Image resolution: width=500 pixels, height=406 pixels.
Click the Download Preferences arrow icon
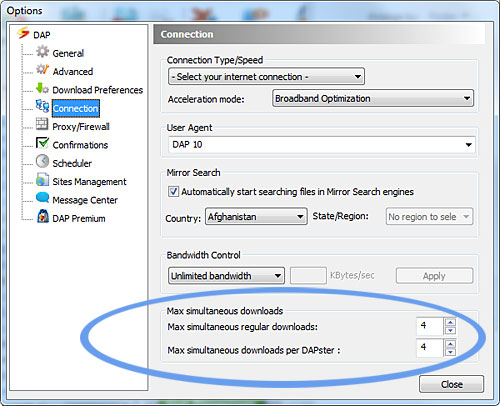tap(42, 88)
